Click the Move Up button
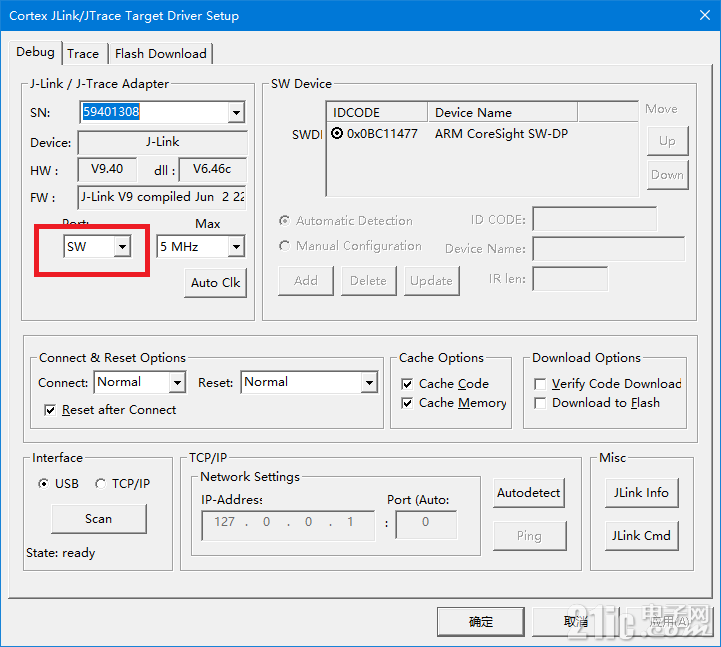This screenshot has width=721, height=647. coord(667,141)
